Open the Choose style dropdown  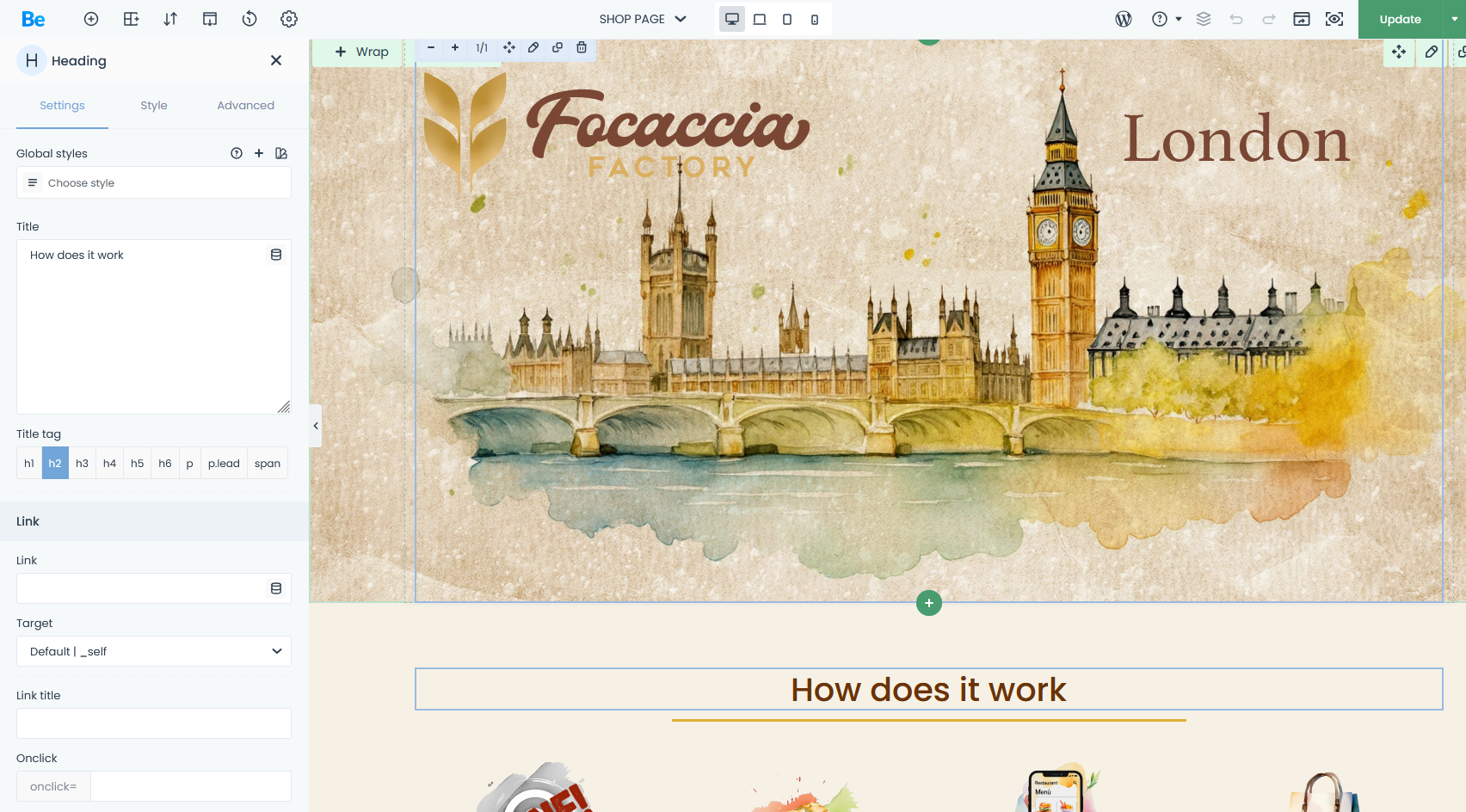pyautogui.click(x=154, y=182)
